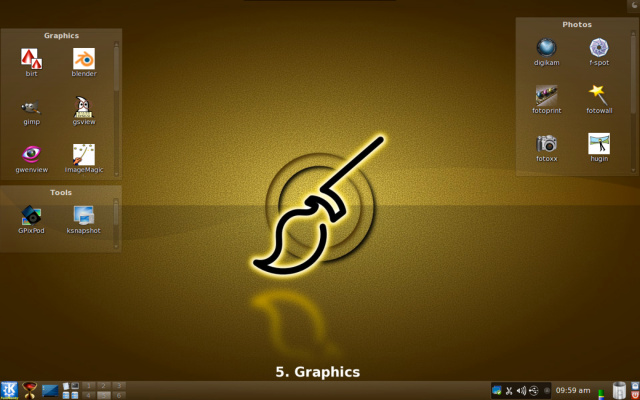Launch f-spot icon
640x400 pixels.
(x=599, y=47)
